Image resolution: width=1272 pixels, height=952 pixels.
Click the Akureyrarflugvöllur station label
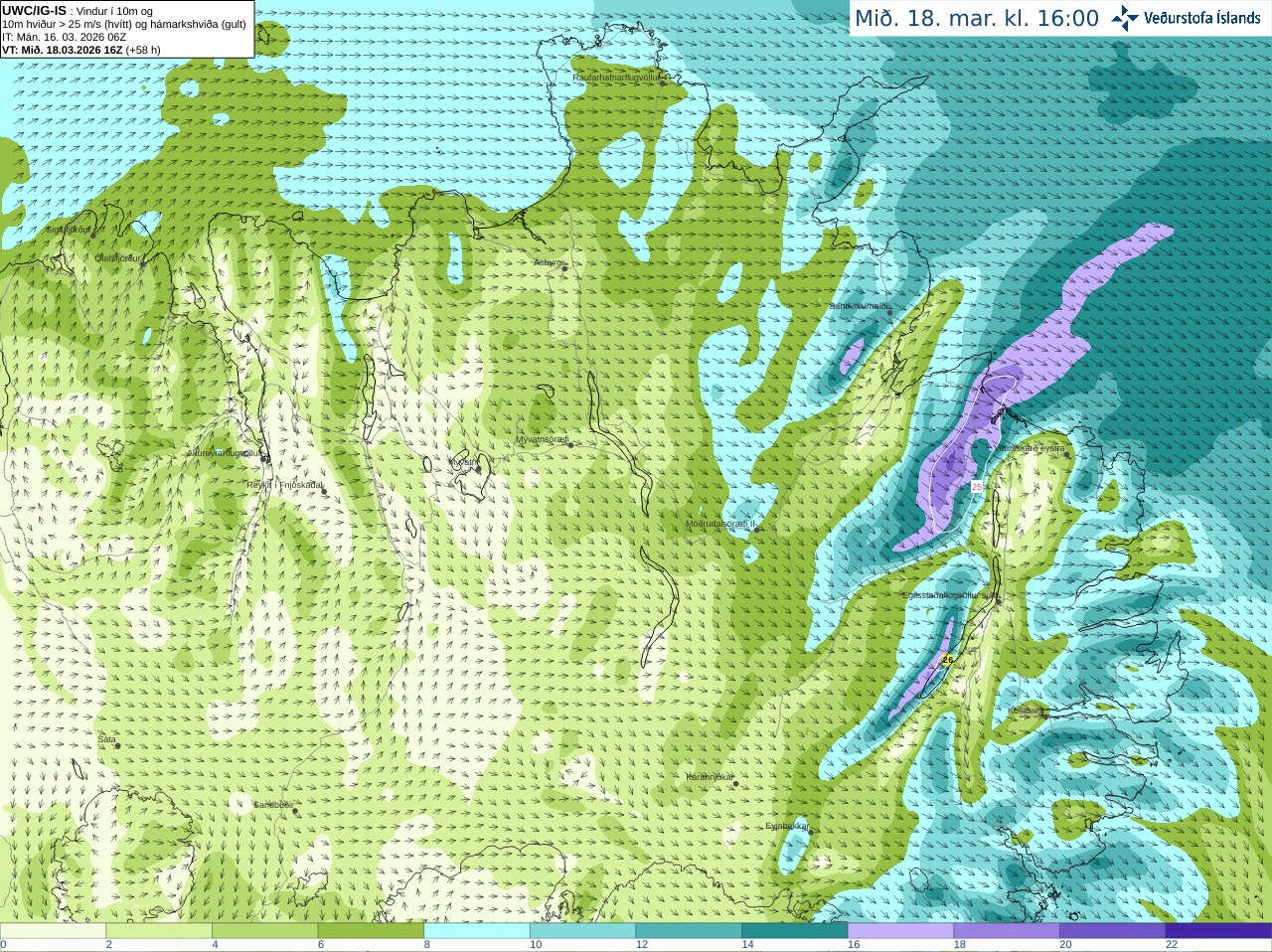click(x=225, y=453)
